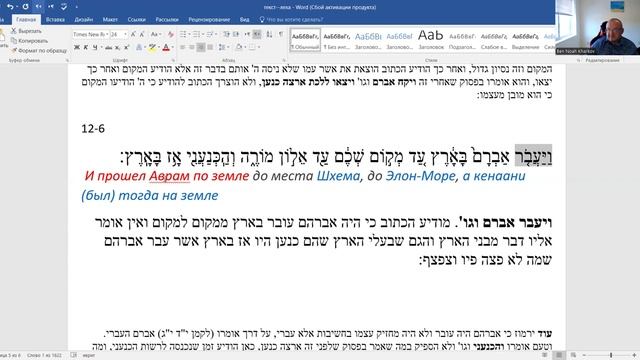Apply yellow text highlight color
Screen dimensions: 640x360
pyautogui.click(x=151, y=47)
